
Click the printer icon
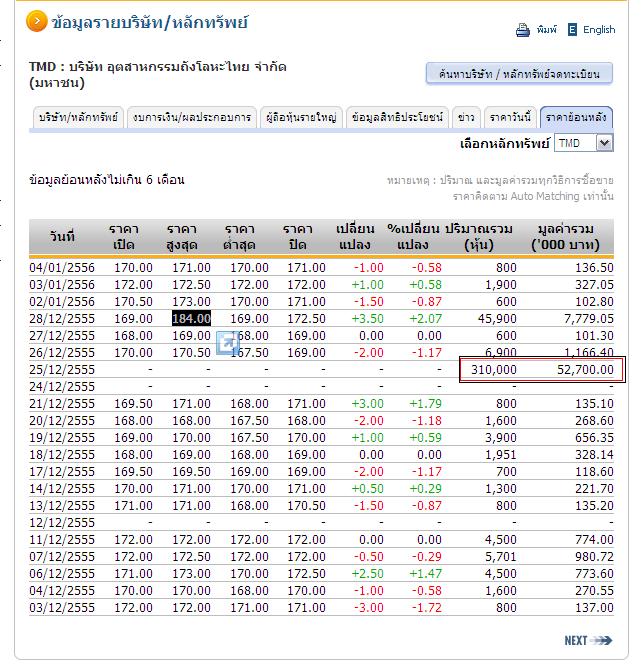tap(523, 30)
